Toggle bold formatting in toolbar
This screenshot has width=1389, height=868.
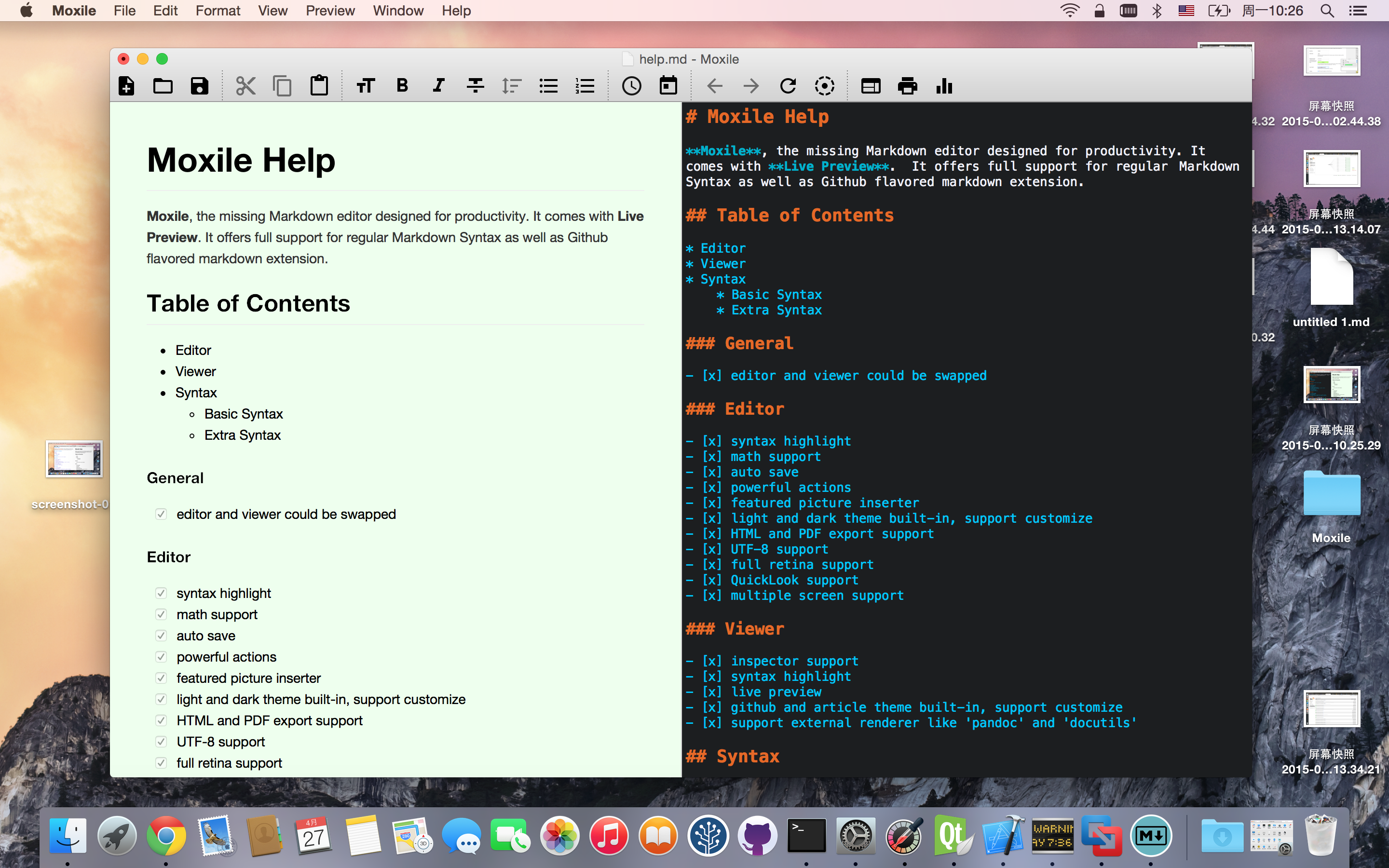coord(402,85)
